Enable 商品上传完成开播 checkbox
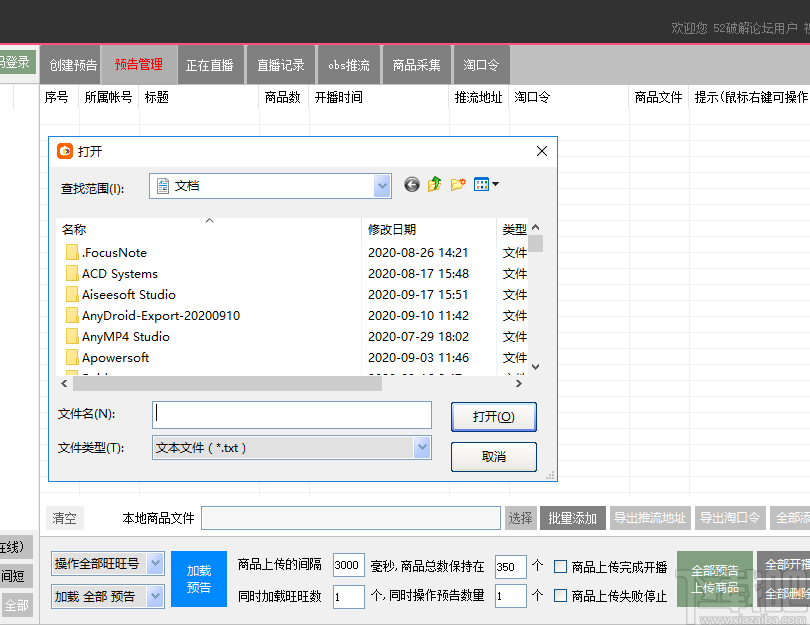This screenshot has height=625, width=810. click(x=560, y=567)
